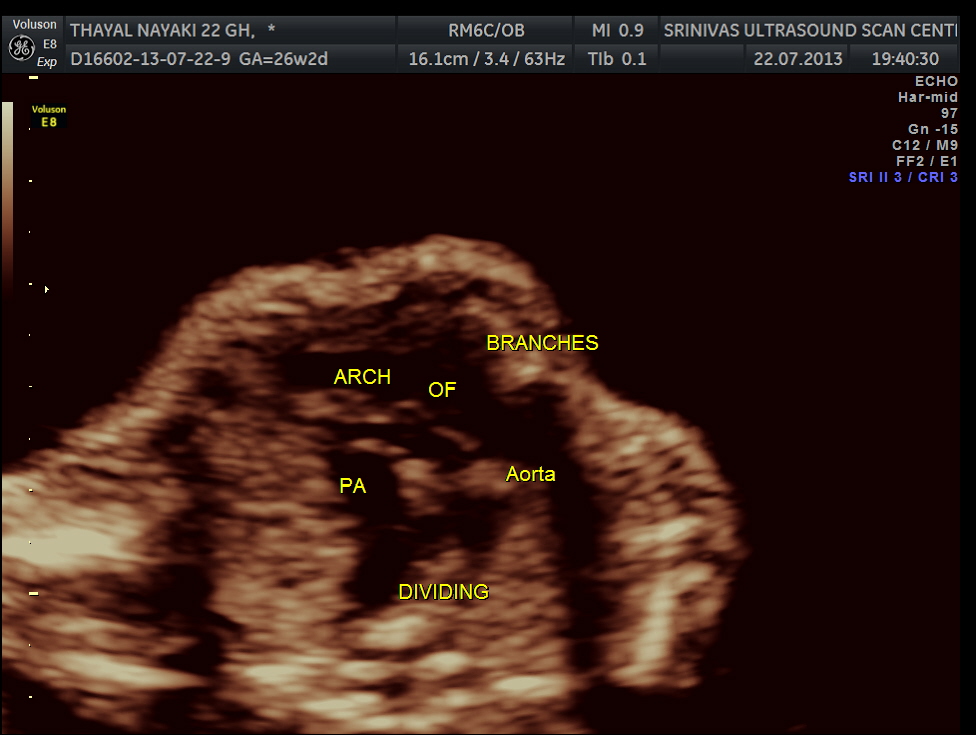This screenshot has width=976, height=735.
Task: Click the GE logo in the header
Action: coord(21,47)
